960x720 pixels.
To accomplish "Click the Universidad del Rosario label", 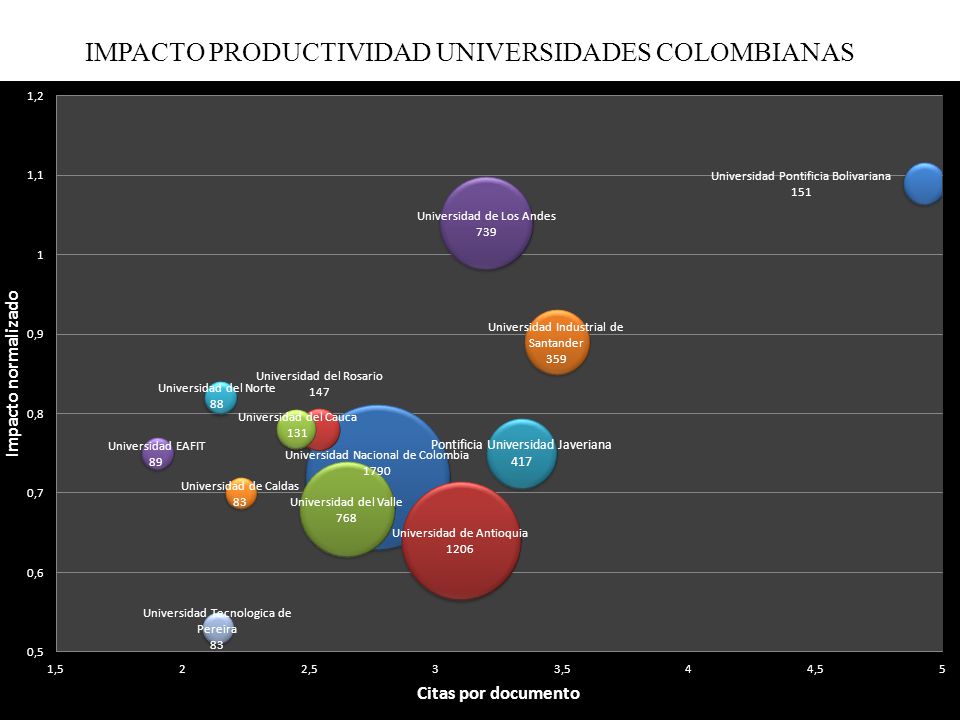I will pos(319,376).
